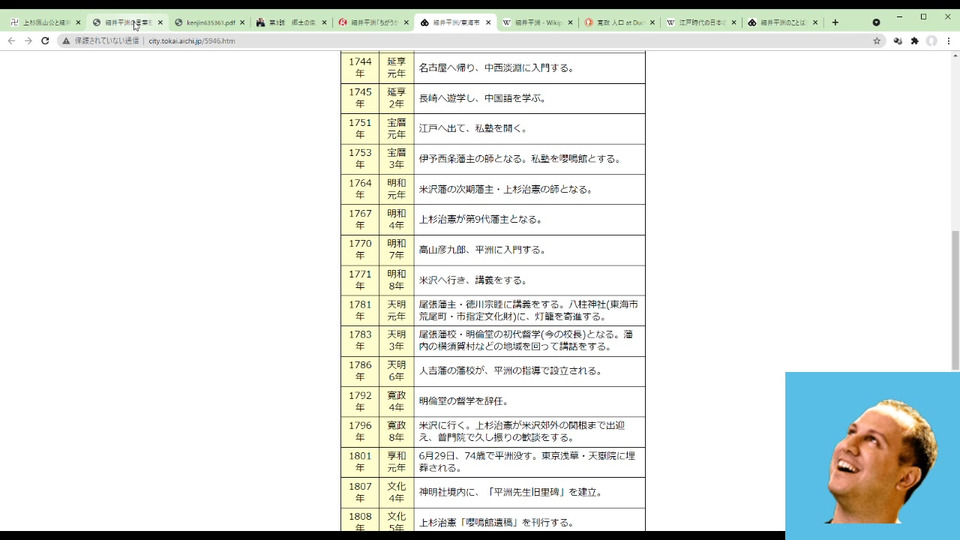Close the kenjin635361.pdf tab
The width and height of the screenshot is (960, 540).
coord(242,23)
